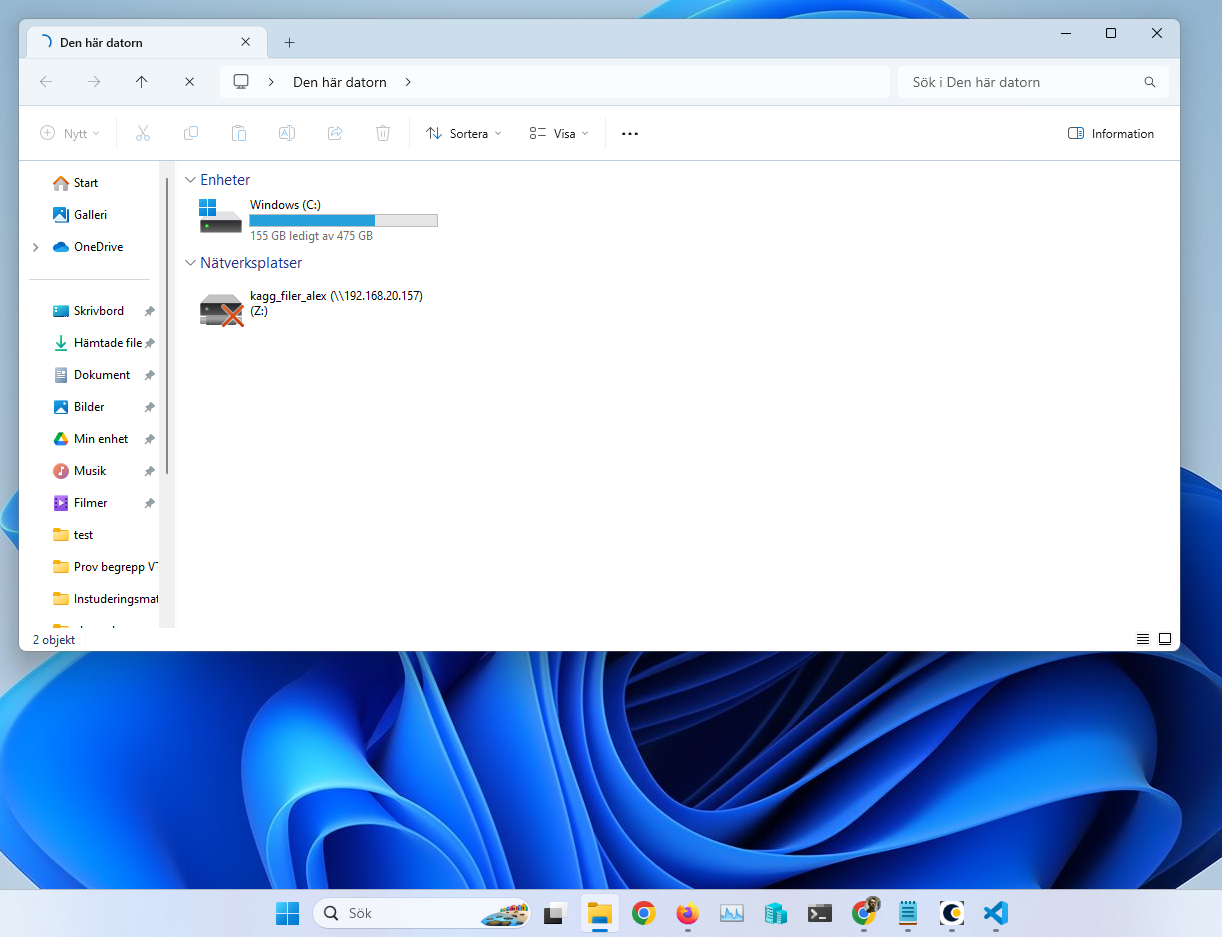Launch Visual Studio Code from taskbar
Image resolution: width=1222 pixels, height=937 pixels.
click(995, 913)
